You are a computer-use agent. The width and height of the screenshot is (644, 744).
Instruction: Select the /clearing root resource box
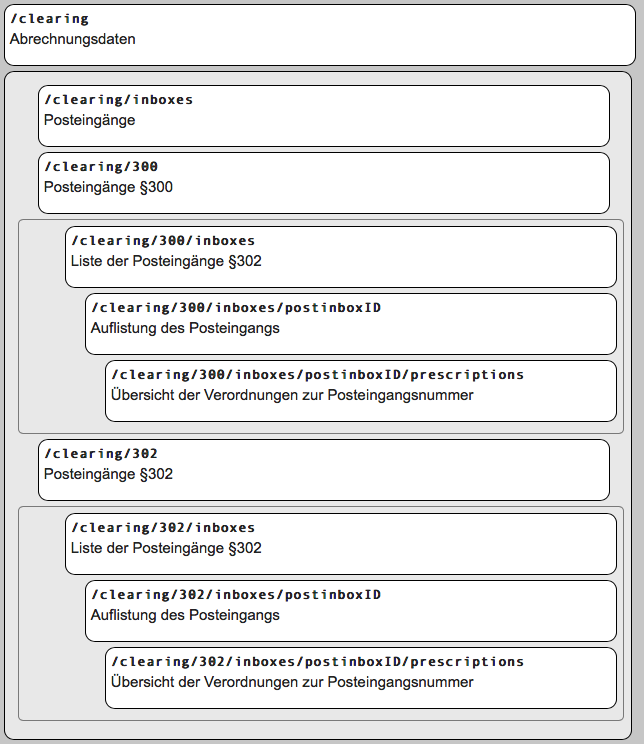point(320,35)
